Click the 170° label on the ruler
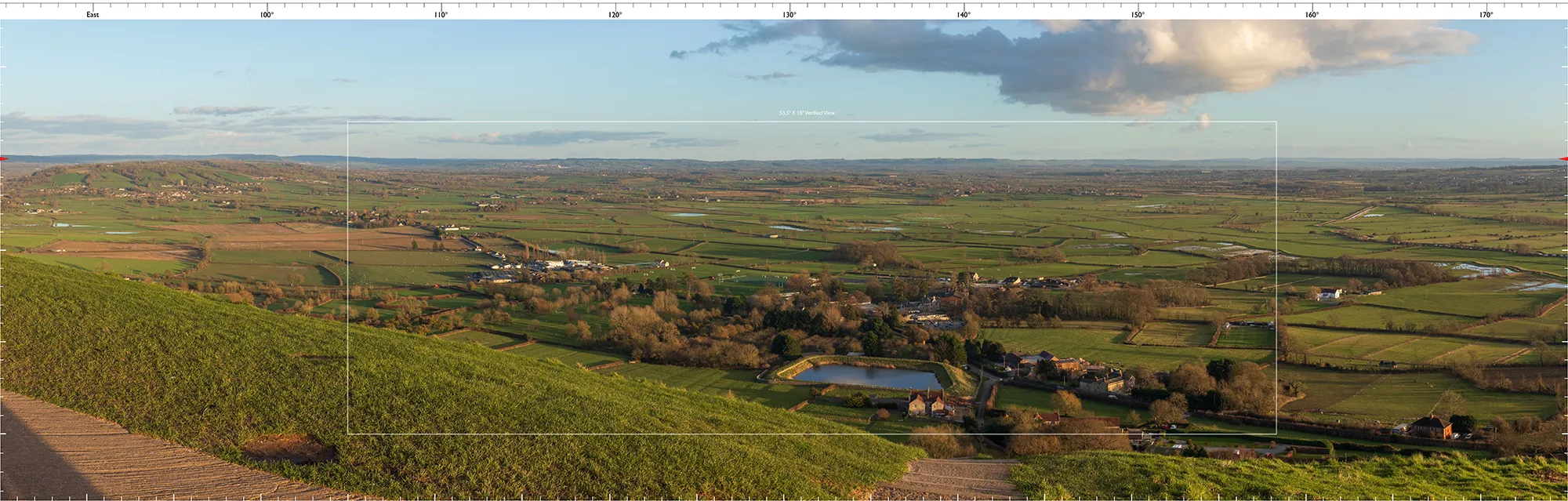The height and width of the screenshot is (501, 1568). (x=1486, y=15)
